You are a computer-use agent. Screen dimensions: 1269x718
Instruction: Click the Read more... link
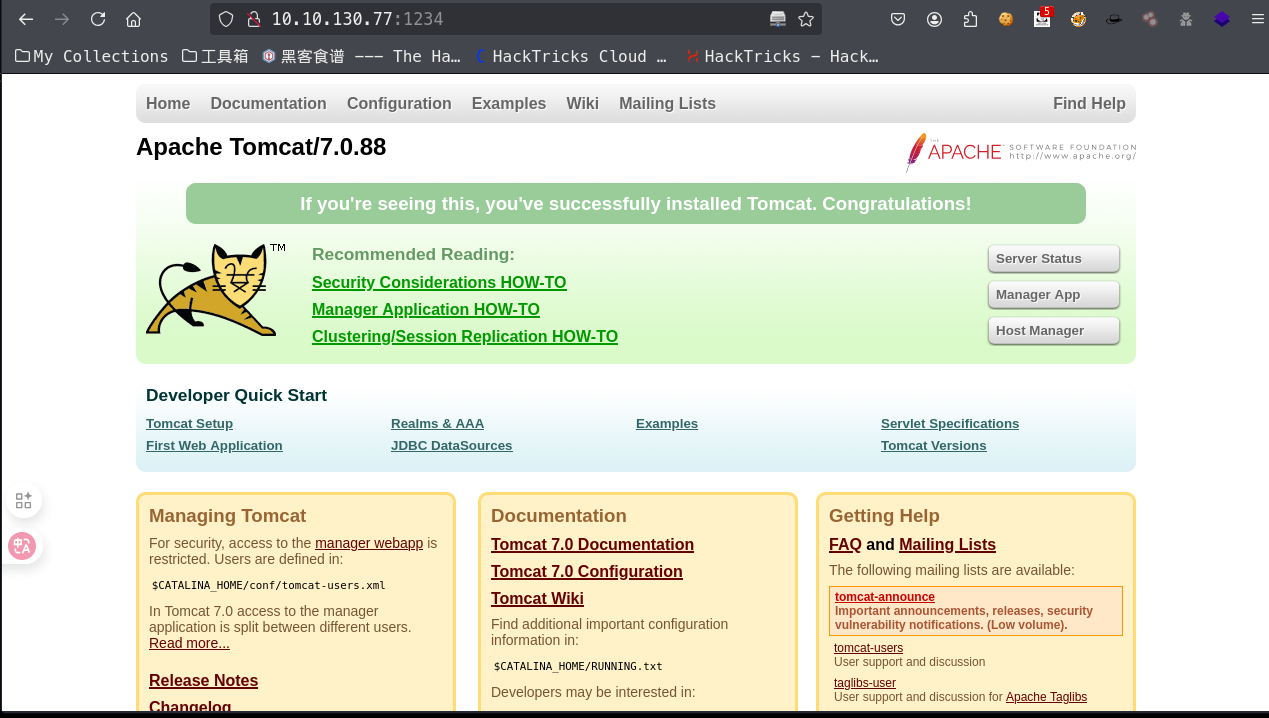189,643
